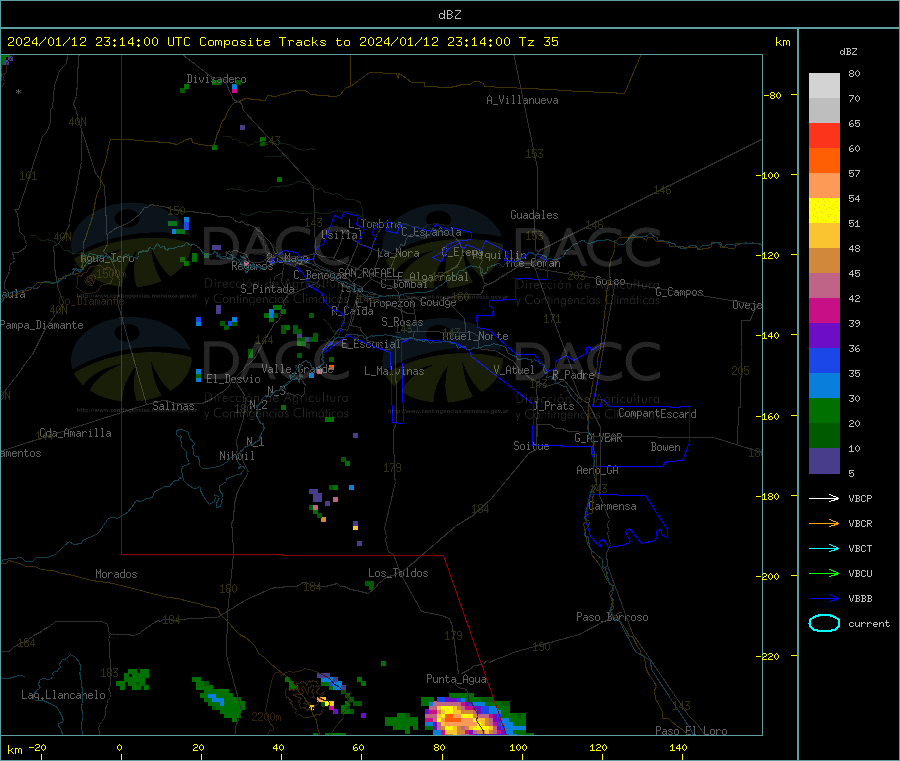Click the 'Nihuil' map label

tap(236, 456)
